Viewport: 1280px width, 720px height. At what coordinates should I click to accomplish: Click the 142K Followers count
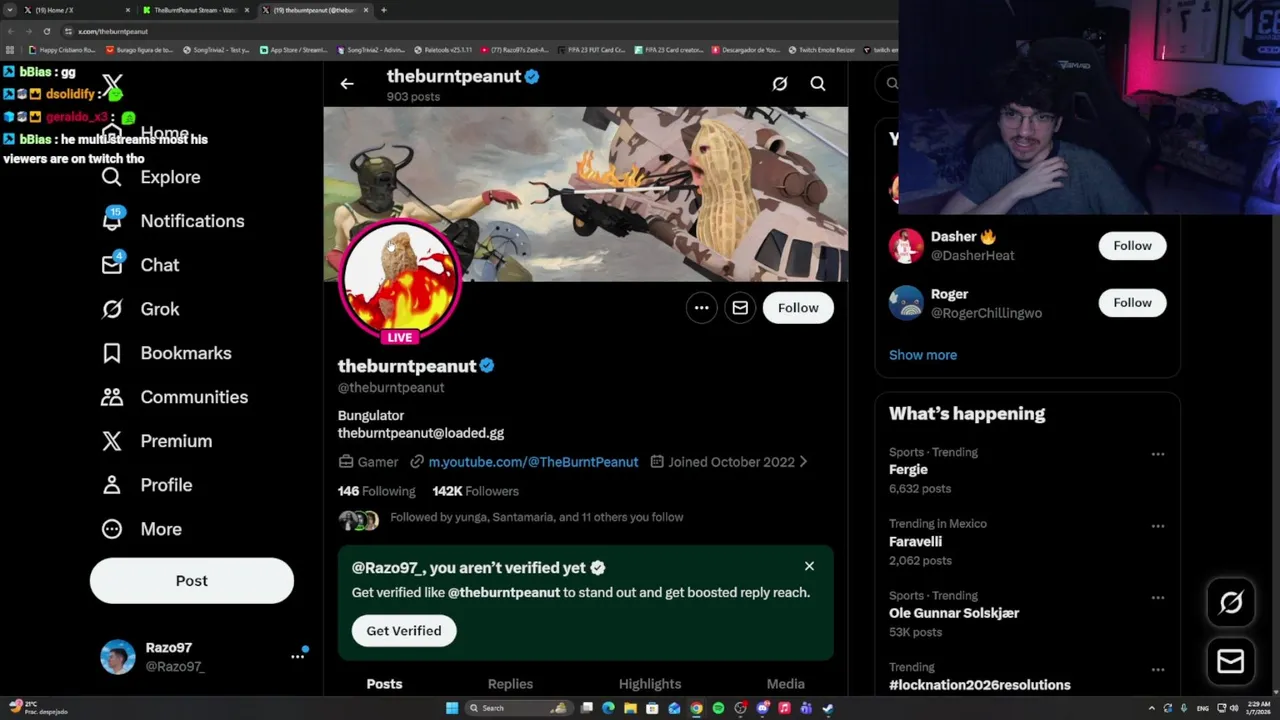[x=475, y=491]
